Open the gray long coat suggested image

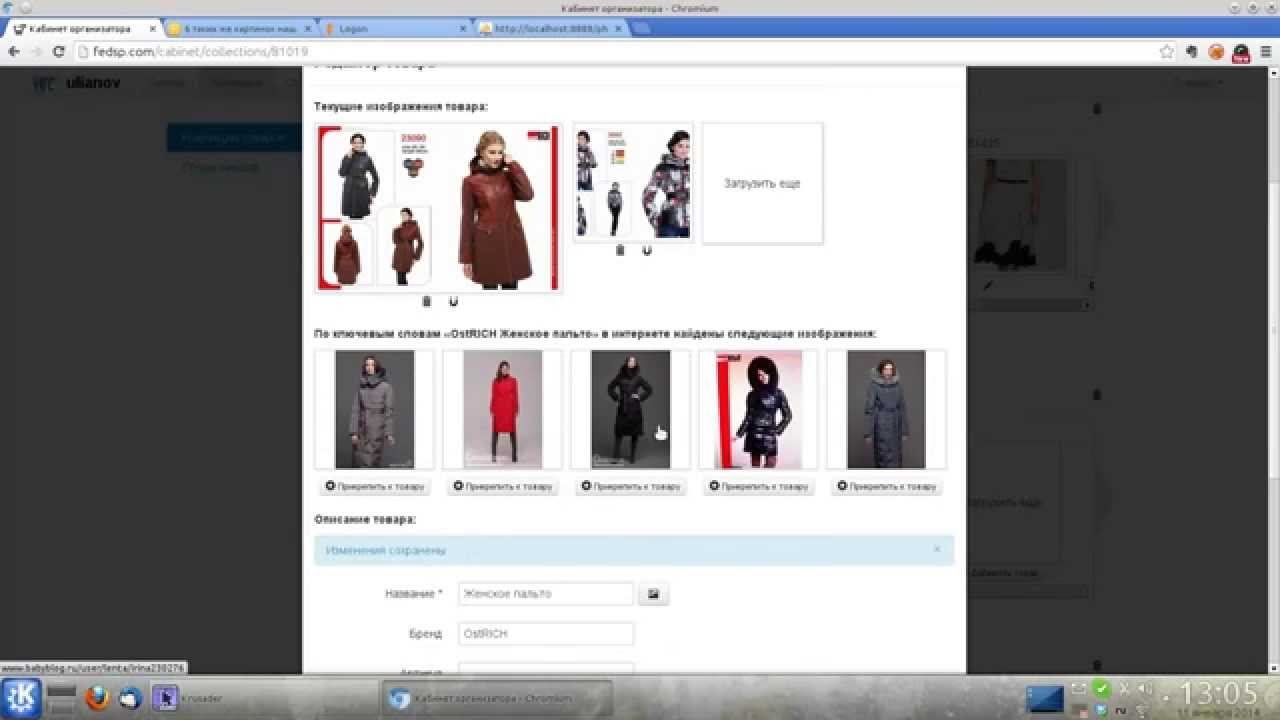tap(375, 409)
